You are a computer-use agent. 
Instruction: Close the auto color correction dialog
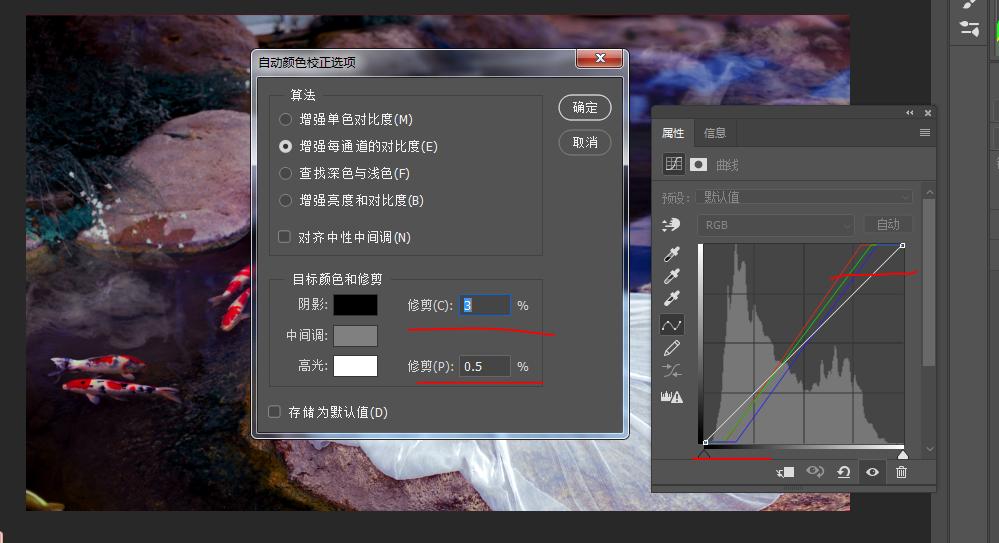point(600,58)
